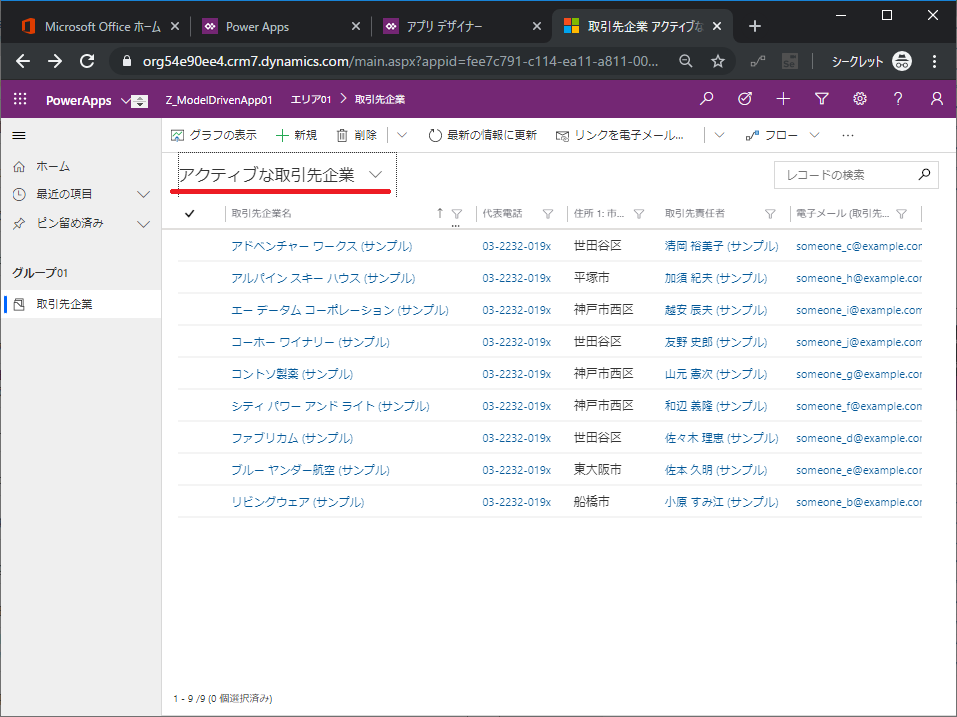Screen dimensions: 957x717
Task: Click 最新の情報に更新 to refresh
Action: tap(483, 135)
